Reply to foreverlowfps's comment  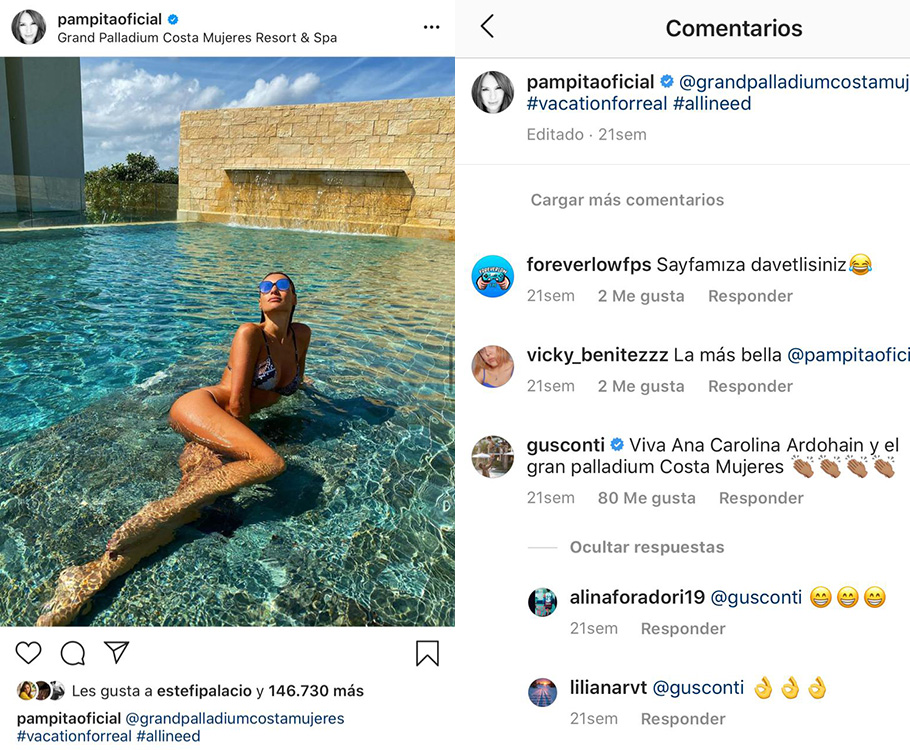[750, 296]
